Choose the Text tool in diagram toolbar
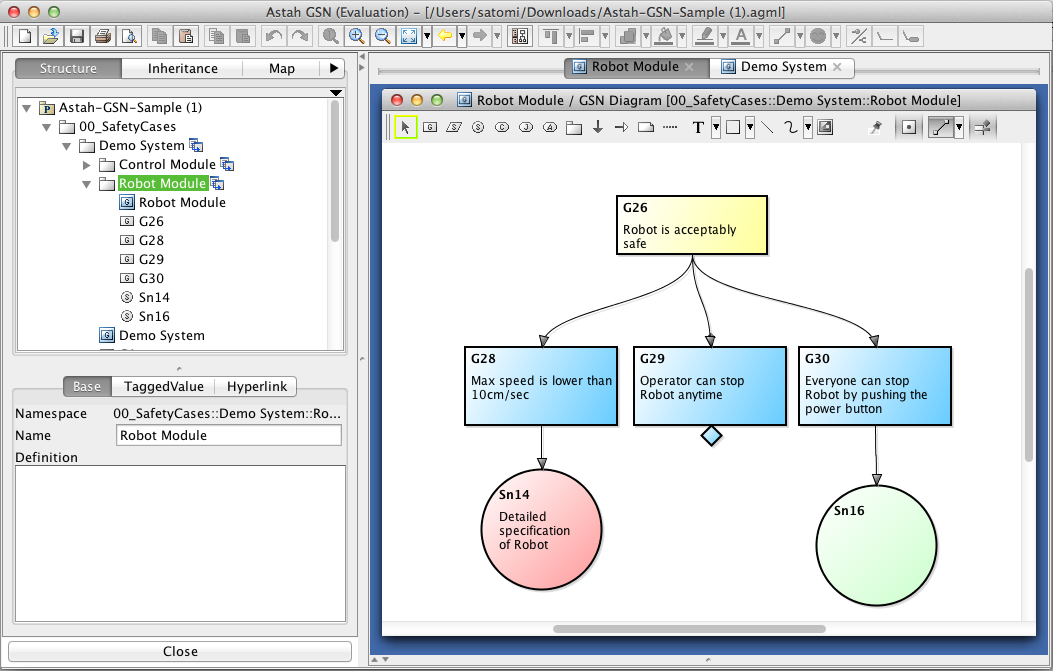The height and width of the screenshot is (671, 1053). (698, 128)
